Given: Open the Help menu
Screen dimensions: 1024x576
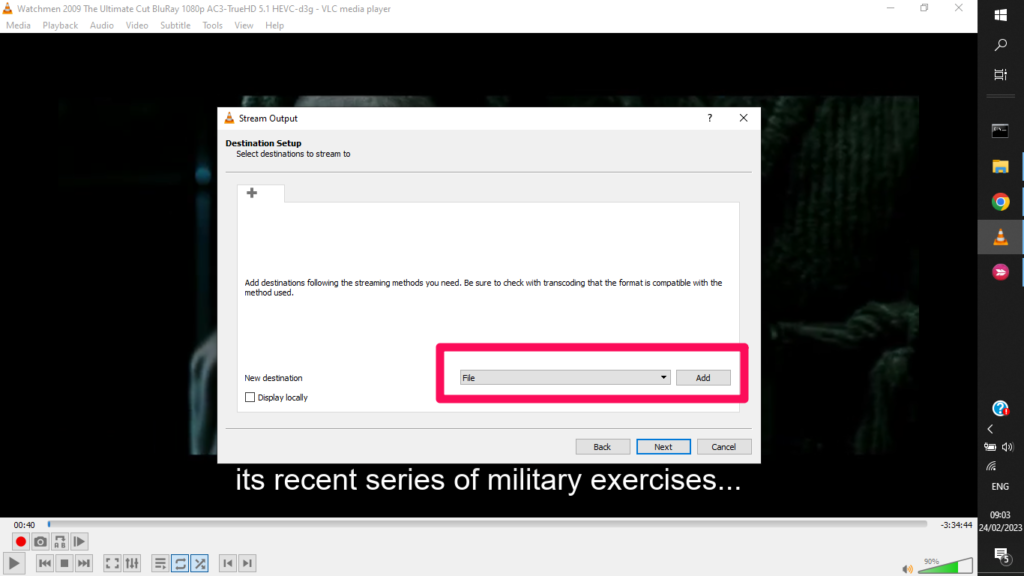Looking at the screenshot, I should click(274, 25).
